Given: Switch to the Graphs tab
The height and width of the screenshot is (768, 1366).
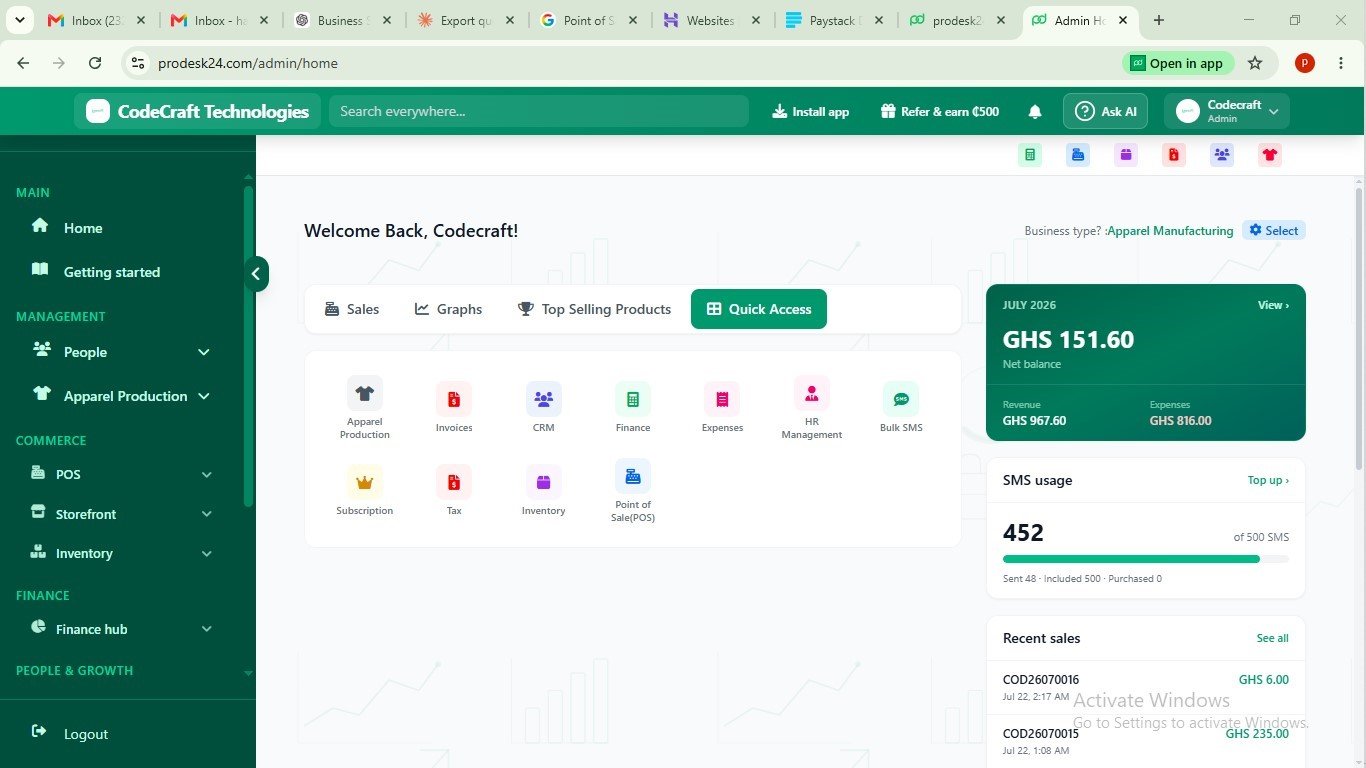Looking at the screenshot, I should [x=448, y=309].
